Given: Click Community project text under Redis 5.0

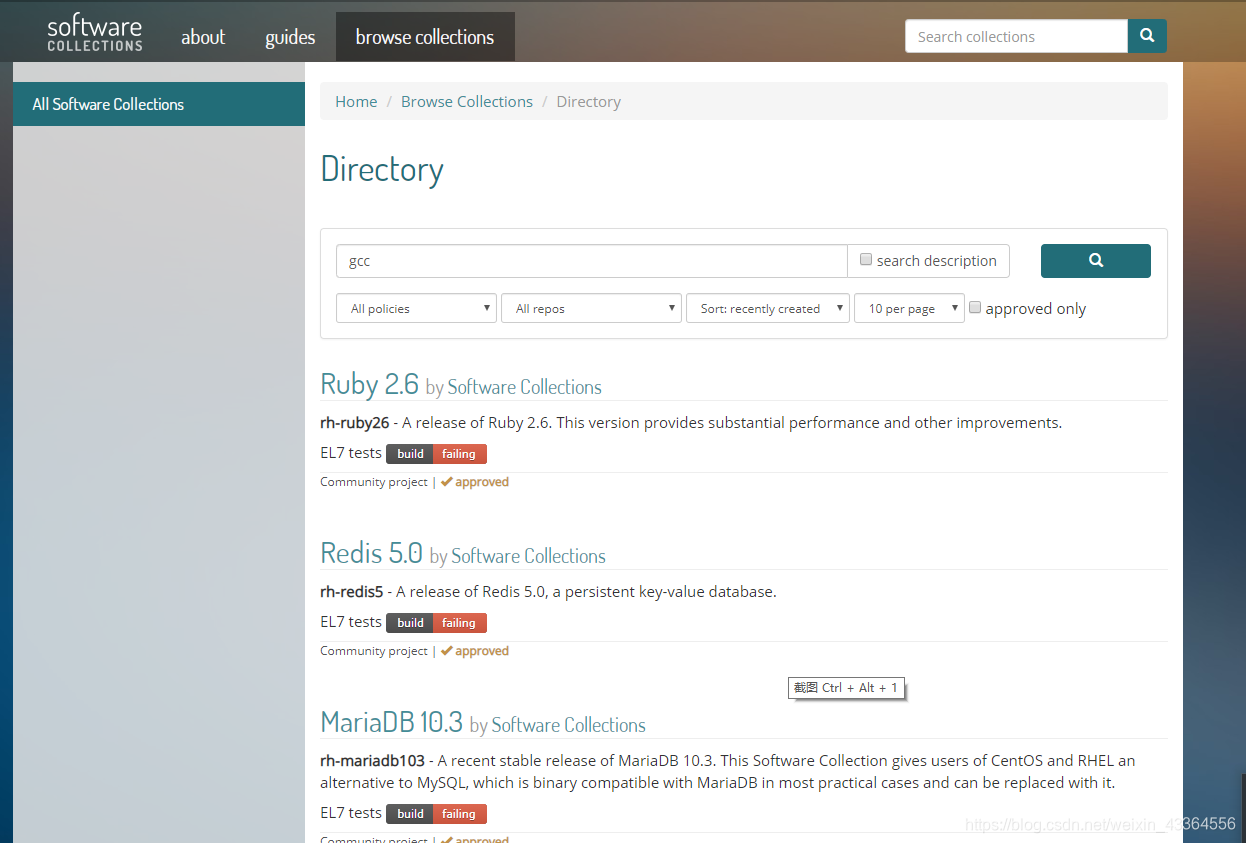Looking at the screenshot, I should pos(374,651).
